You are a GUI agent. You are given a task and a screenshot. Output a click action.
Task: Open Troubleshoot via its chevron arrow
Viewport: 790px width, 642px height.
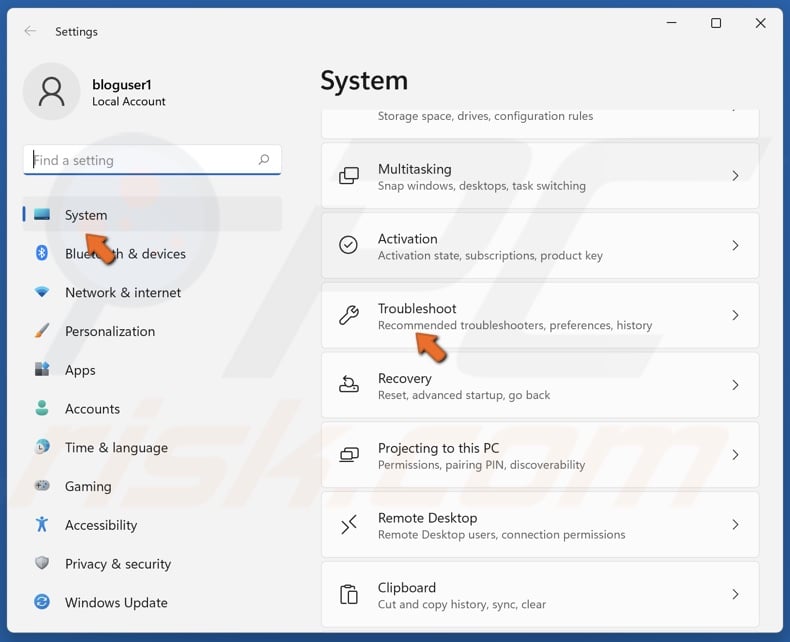click(x=735, y=315)
